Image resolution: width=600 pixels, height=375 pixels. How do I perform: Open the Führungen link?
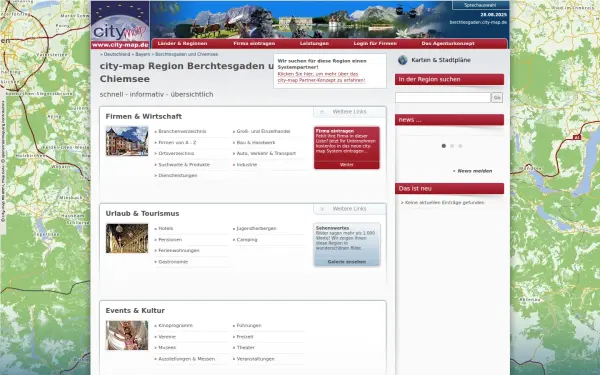point(249,326)
